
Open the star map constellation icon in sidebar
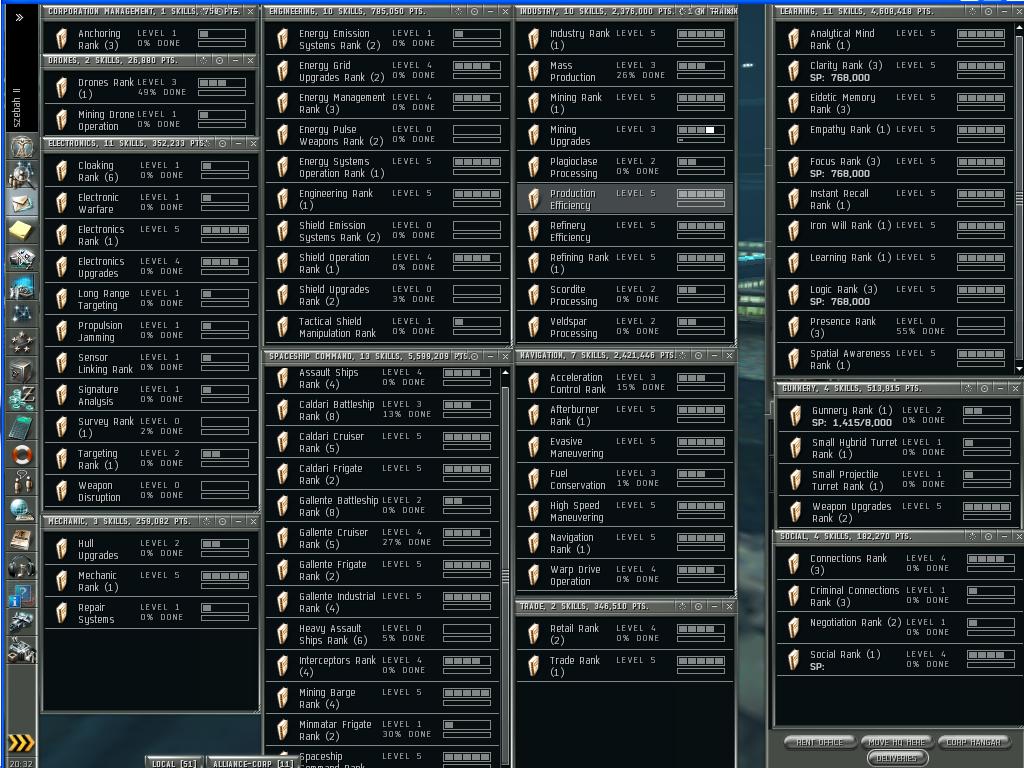22,314
